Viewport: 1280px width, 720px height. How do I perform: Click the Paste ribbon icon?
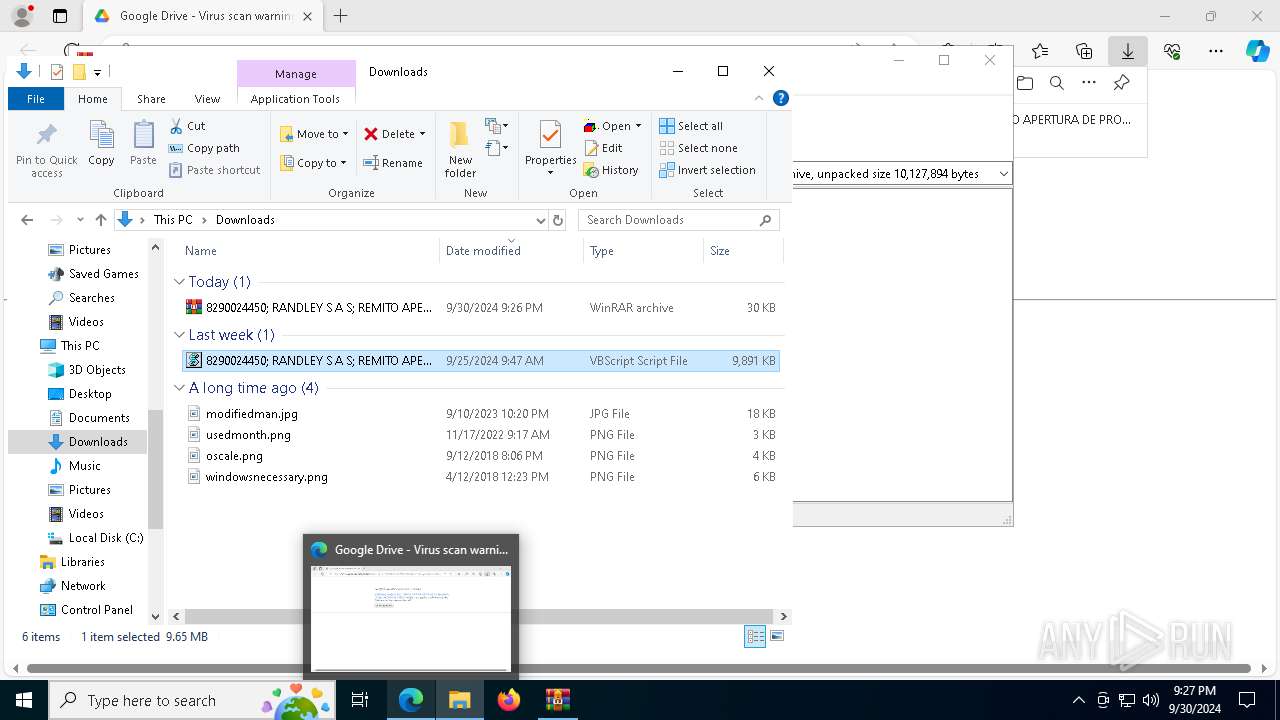(x=143, y=135)
